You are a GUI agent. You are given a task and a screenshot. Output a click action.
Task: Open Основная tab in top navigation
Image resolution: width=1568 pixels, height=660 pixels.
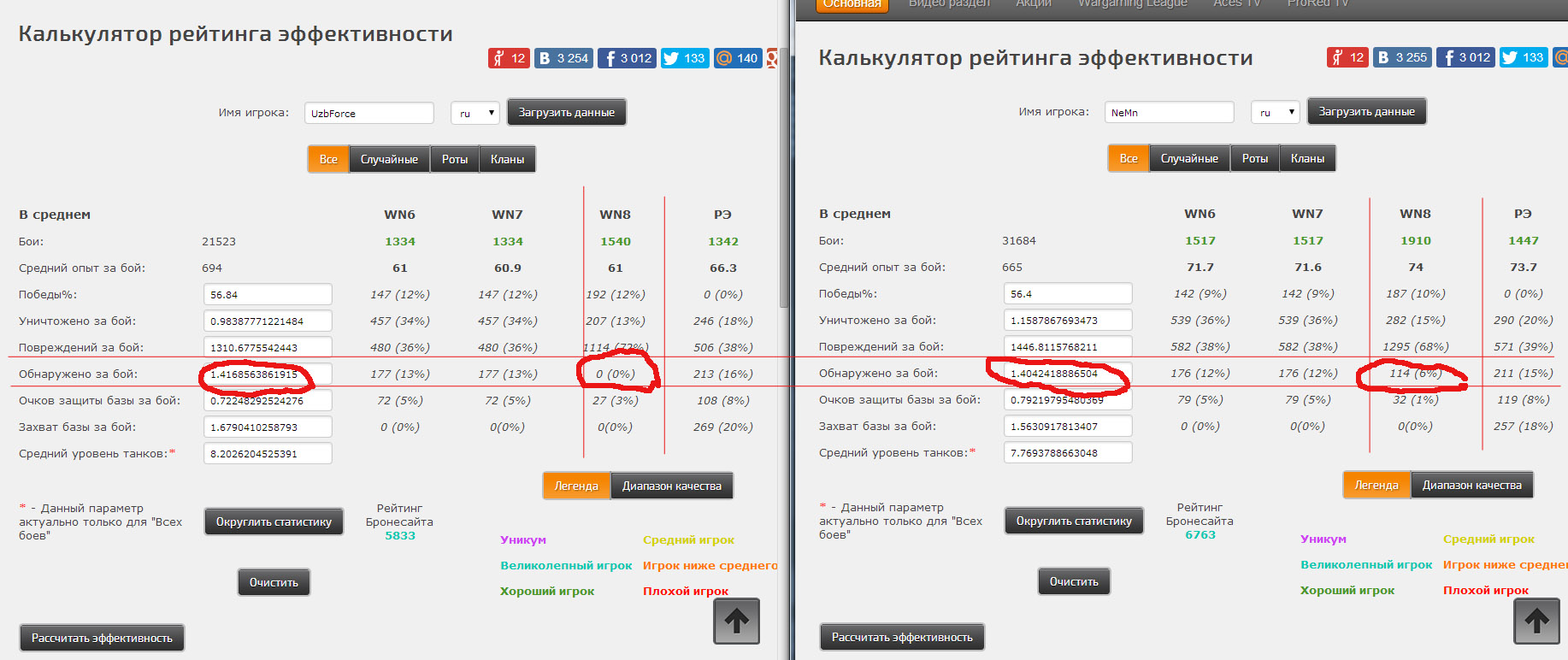852,4
